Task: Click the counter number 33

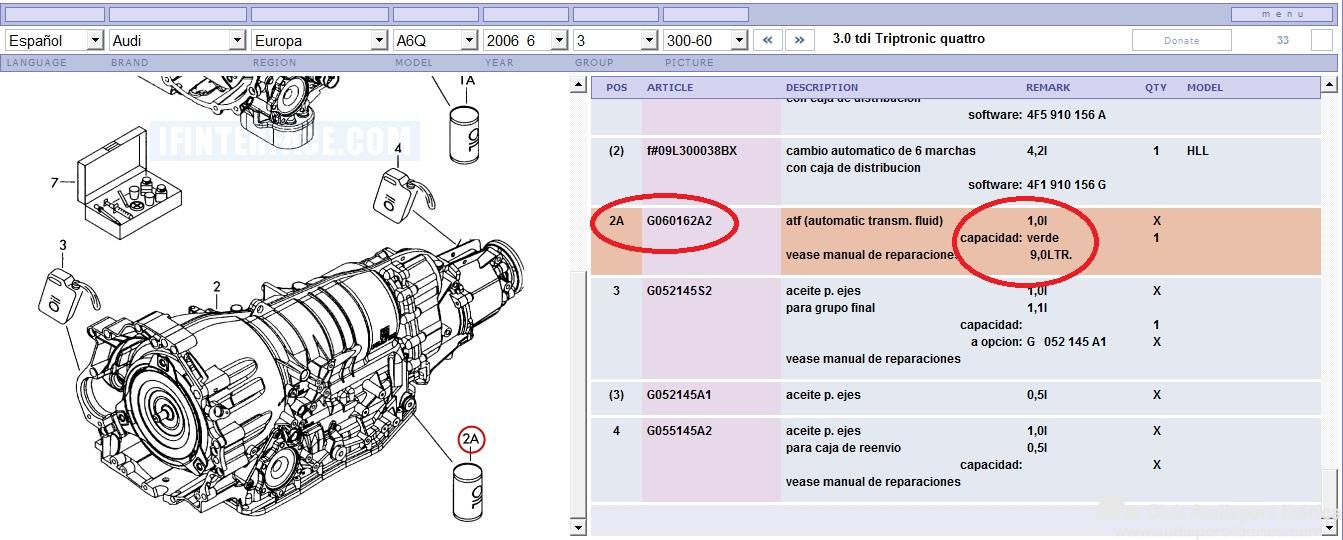Action: coord(1283,40)
